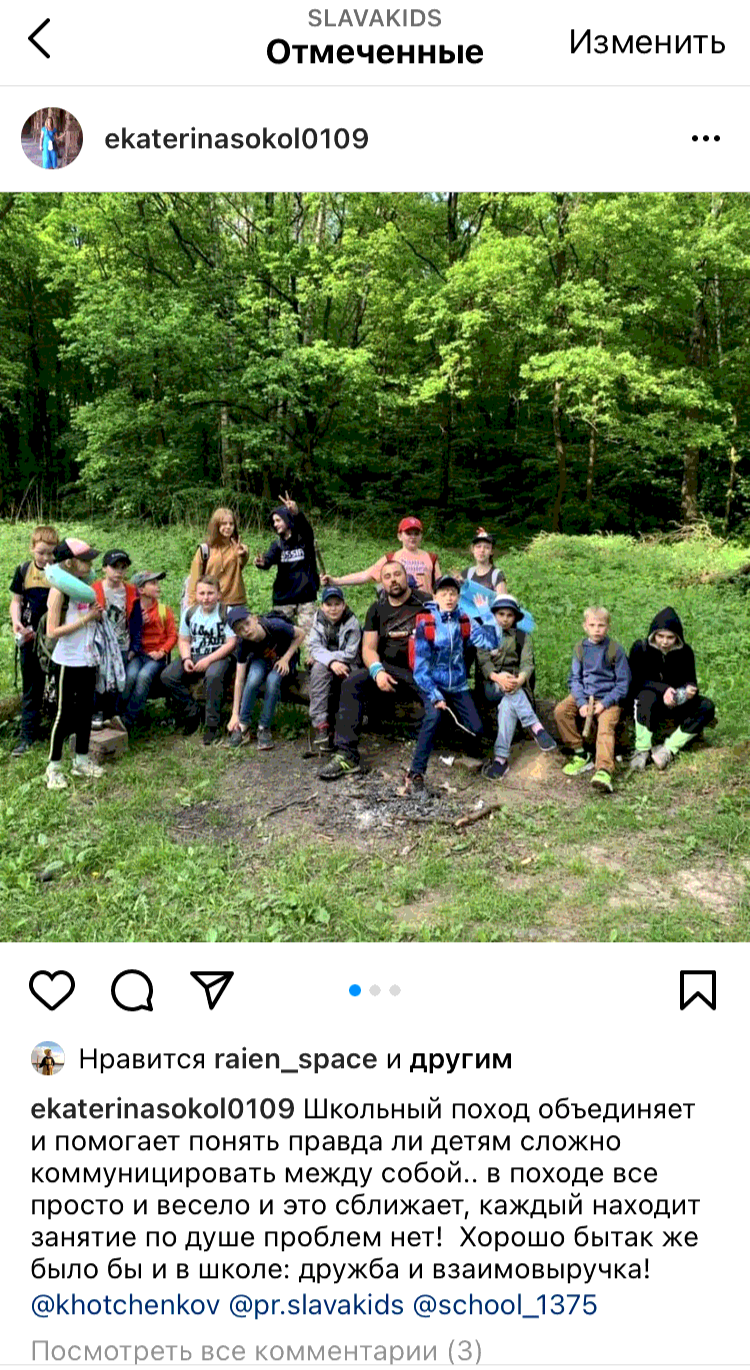
Task: Select the third carousel page dot
Action: (395, 990)
